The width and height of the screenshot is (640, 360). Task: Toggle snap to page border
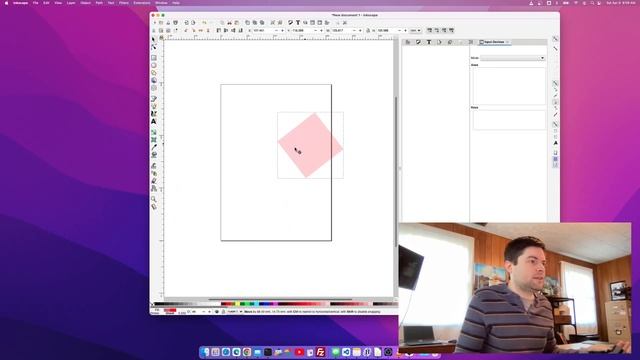click(556, 153)
